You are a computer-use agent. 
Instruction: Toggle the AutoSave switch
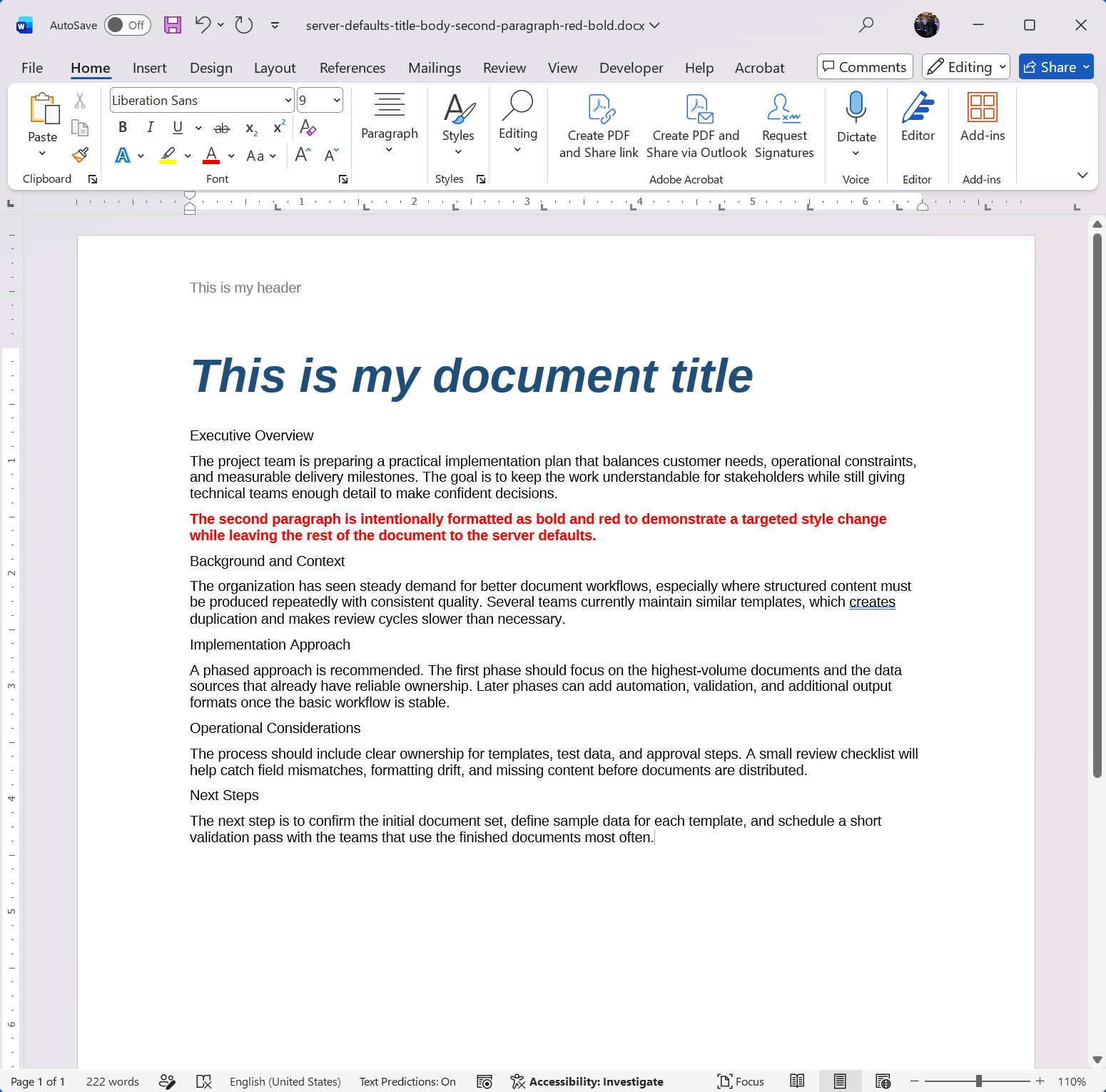coord(128,25)
